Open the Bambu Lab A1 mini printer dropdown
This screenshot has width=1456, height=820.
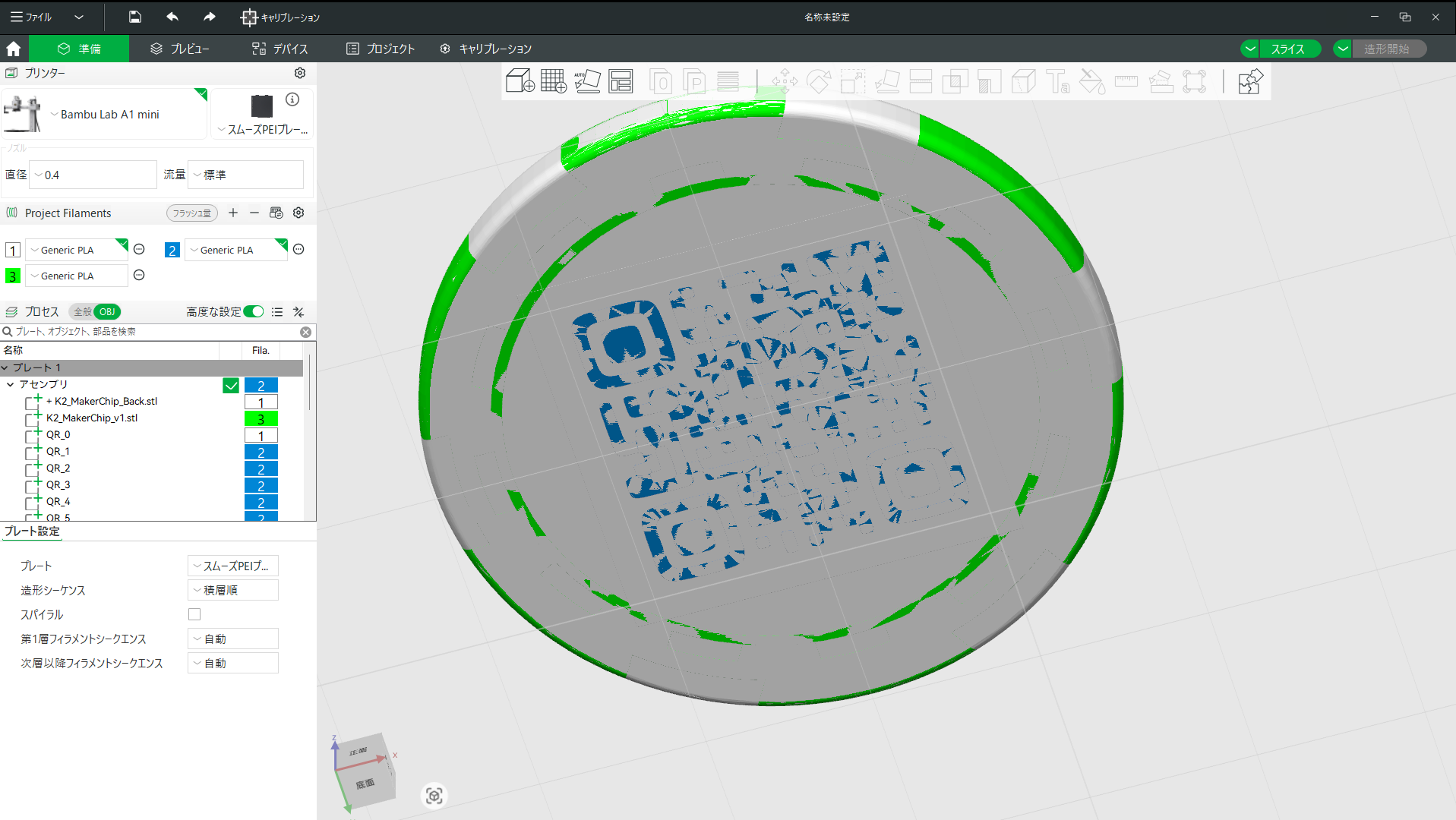pos(105,115)
